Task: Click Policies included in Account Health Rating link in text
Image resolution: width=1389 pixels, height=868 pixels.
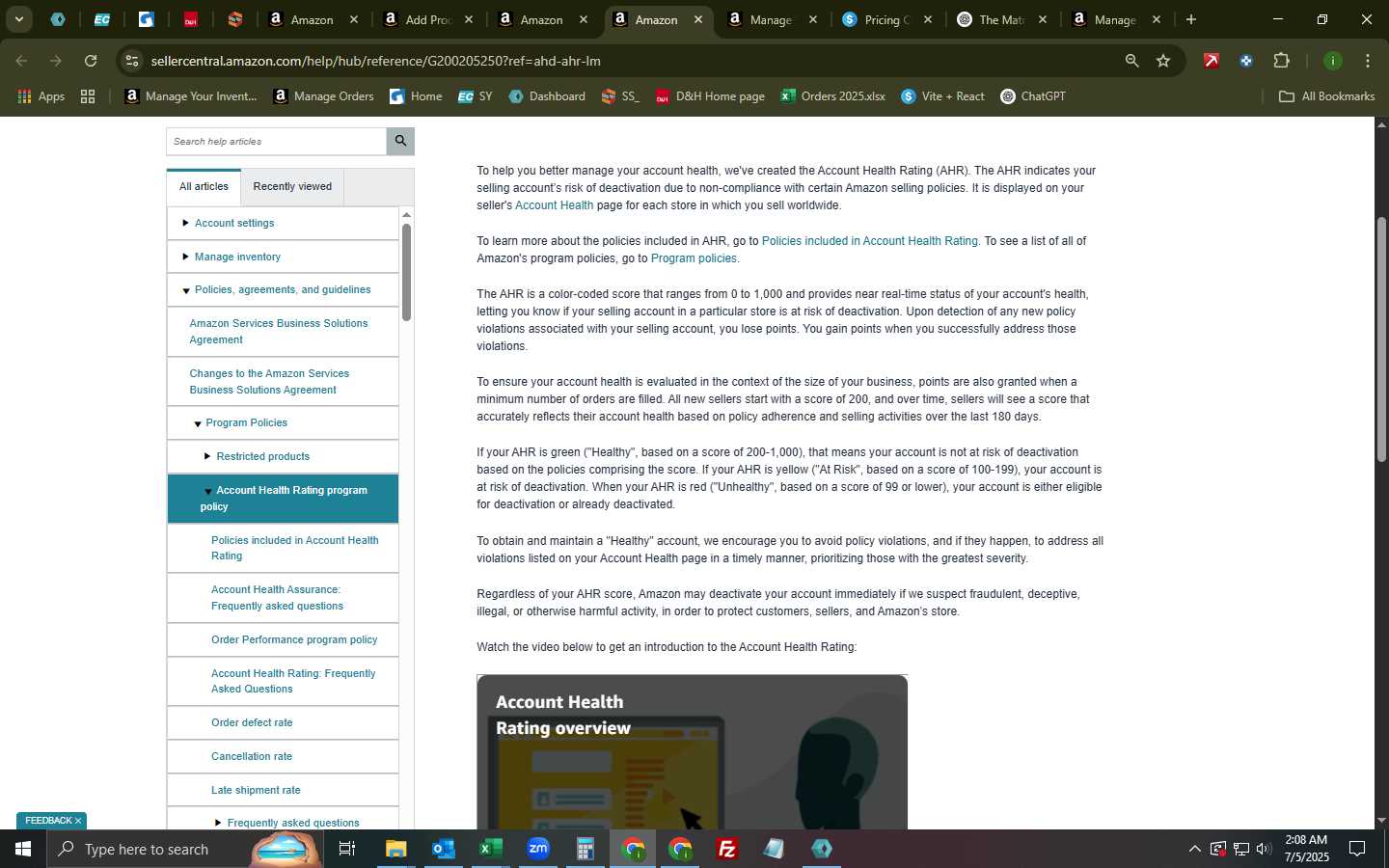Action: coord(869,241)
